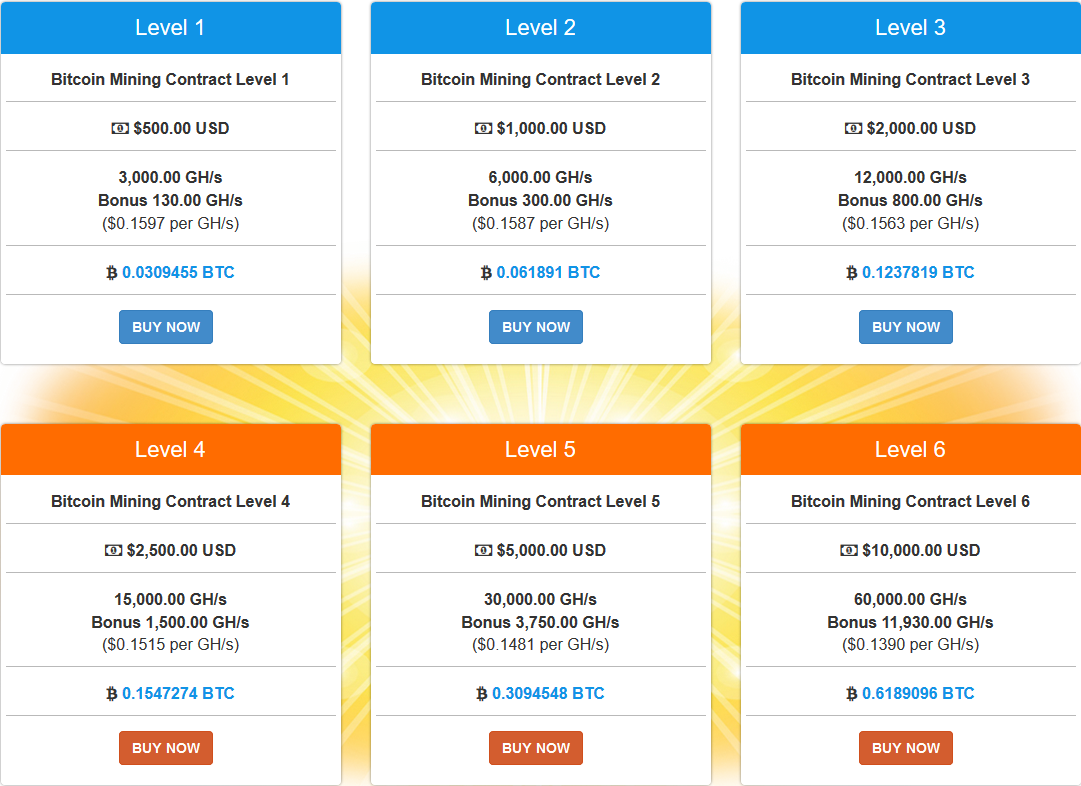Image resolution: width=1081 pixels, height=786 pixels.
Task: Click the Bitcoin symbol beside 0.061891 BTC
Action: 486,273
